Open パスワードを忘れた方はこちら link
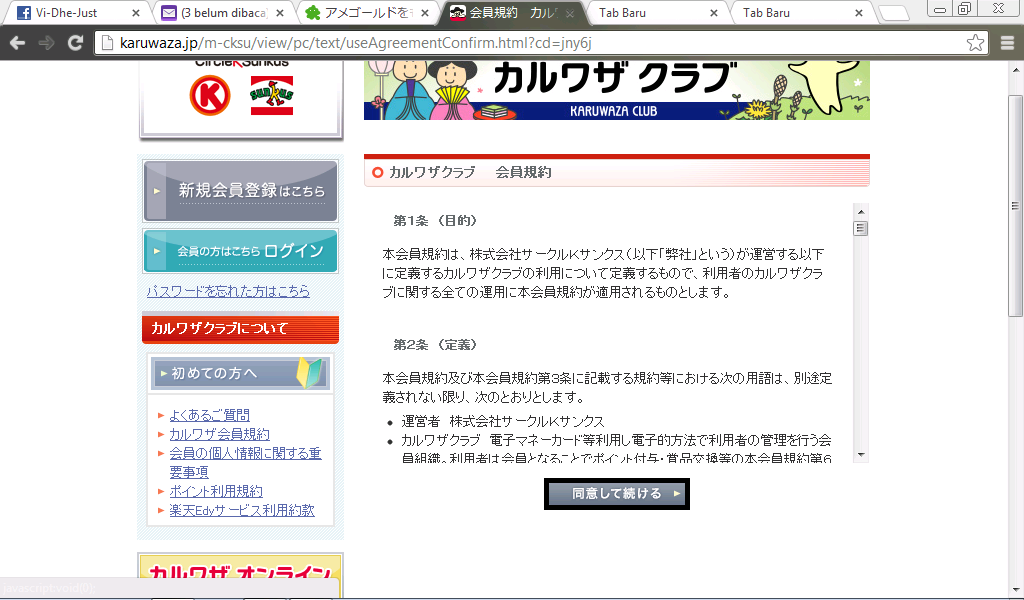Image resolution: width=1024 pixels, height=600 pixels. (x=228, y=291)
